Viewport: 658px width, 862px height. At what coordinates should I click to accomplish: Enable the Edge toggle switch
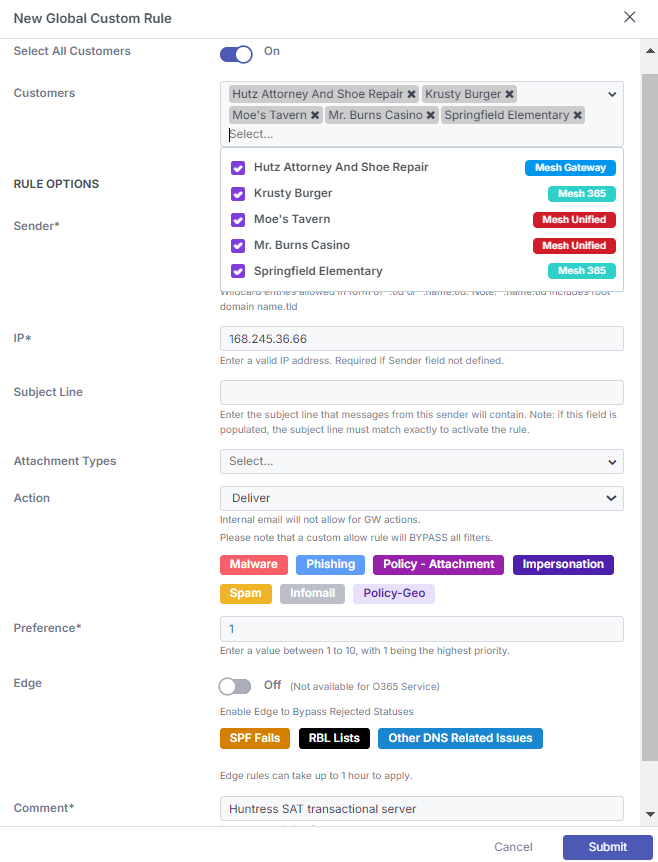[x=235, y=686]
